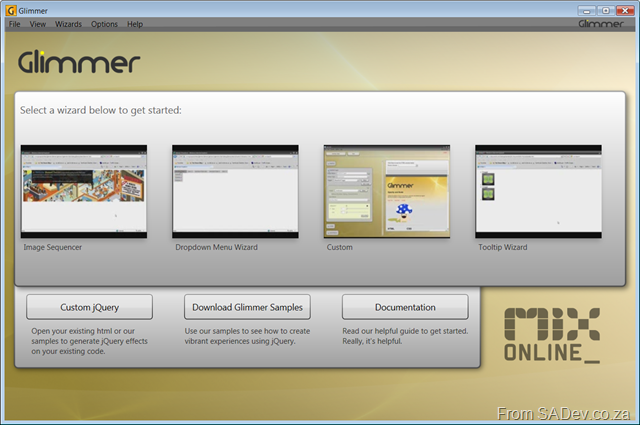Click the Glimmer app icon in title bar
This screenshot has height=425, width=640.
pos(11,10)
